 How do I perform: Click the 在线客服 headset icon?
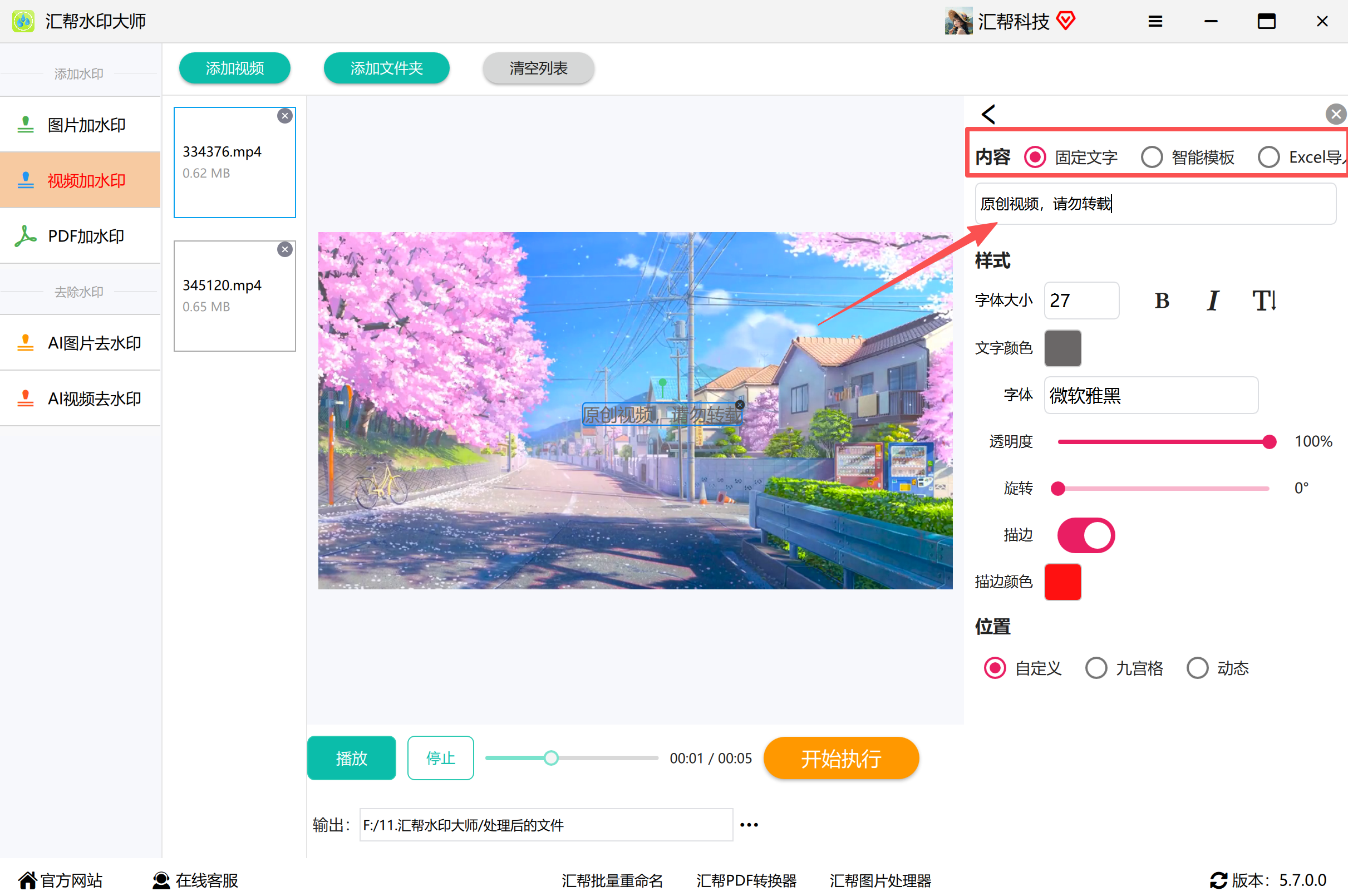click(x=161, y=880)
